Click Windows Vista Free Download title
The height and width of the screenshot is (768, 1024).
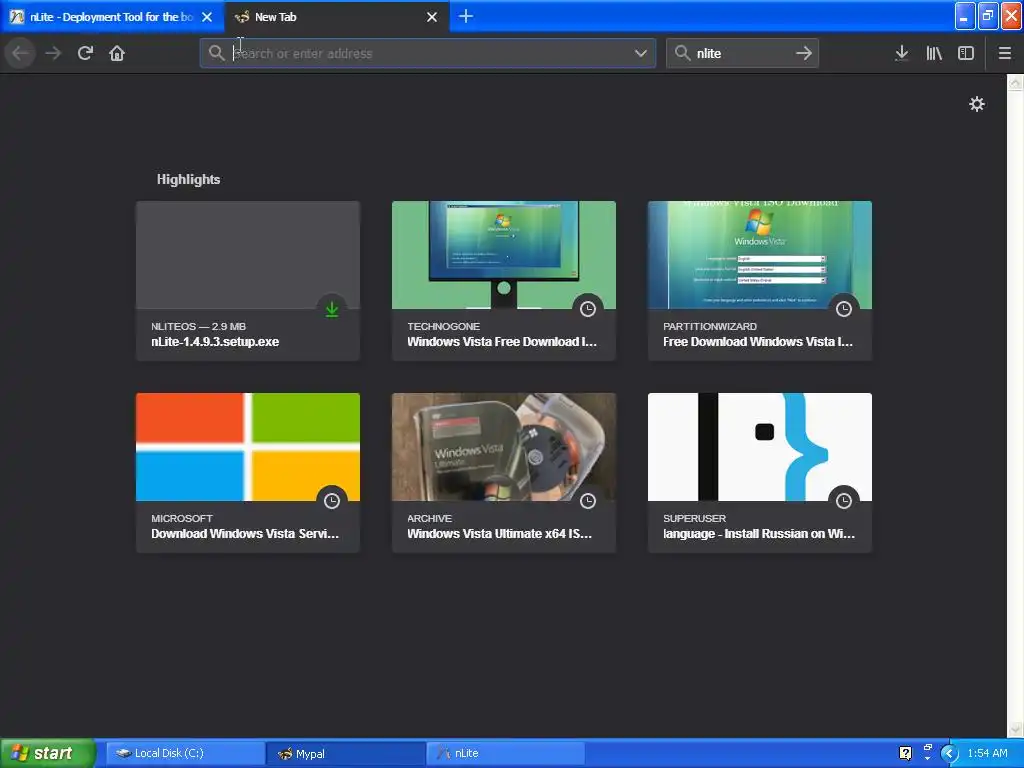pos(502,342)
